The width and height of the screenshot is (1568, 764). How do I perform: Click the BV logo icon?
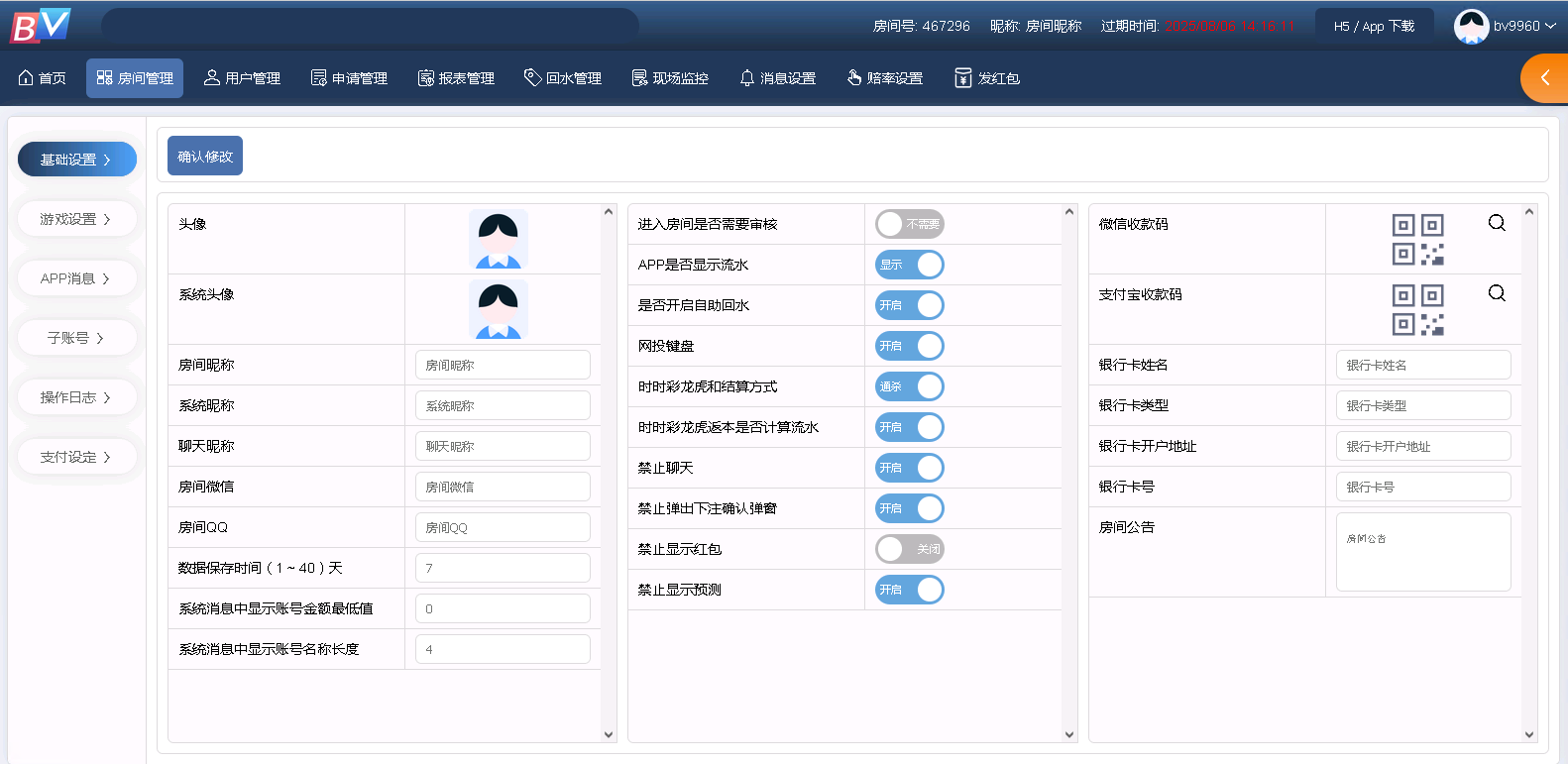[x=41, y=26]
